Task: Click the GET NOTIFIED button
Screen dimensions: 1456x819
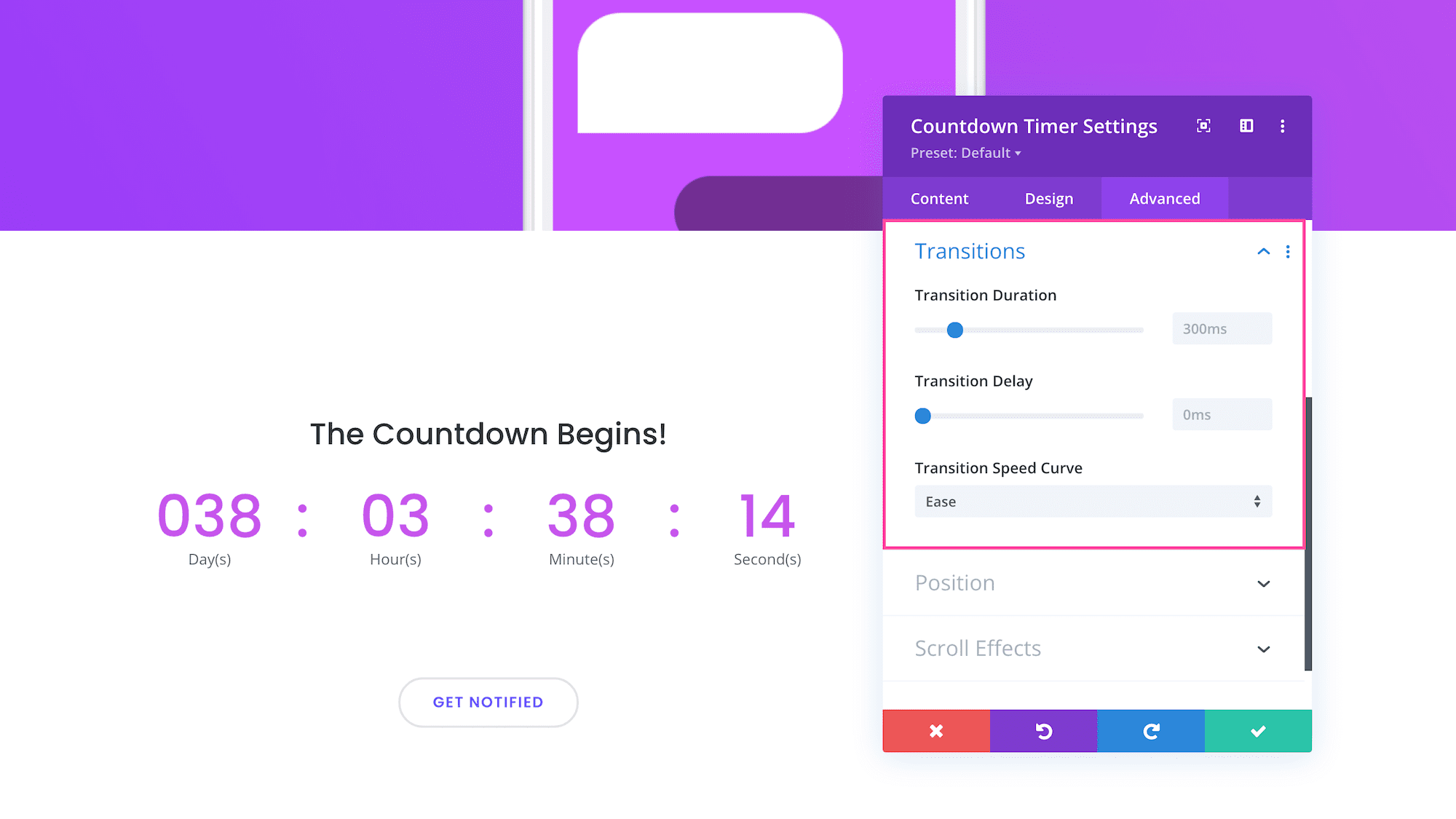Action: point(488,702)
